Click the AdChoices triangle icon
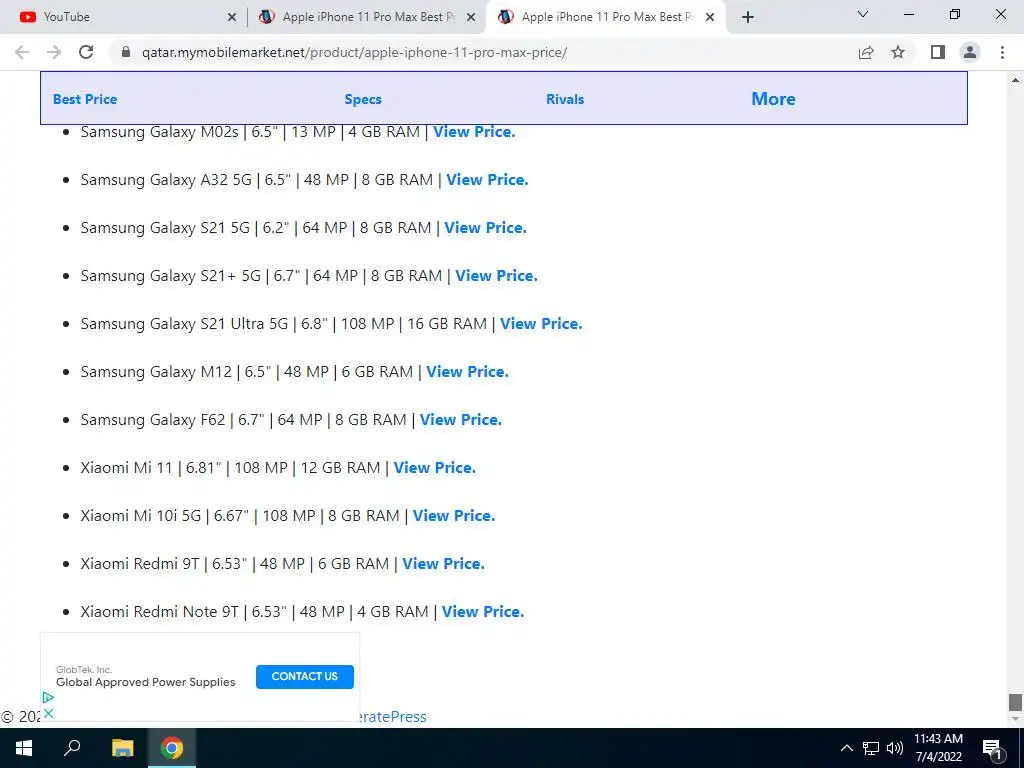 click(x=48, y=697)
